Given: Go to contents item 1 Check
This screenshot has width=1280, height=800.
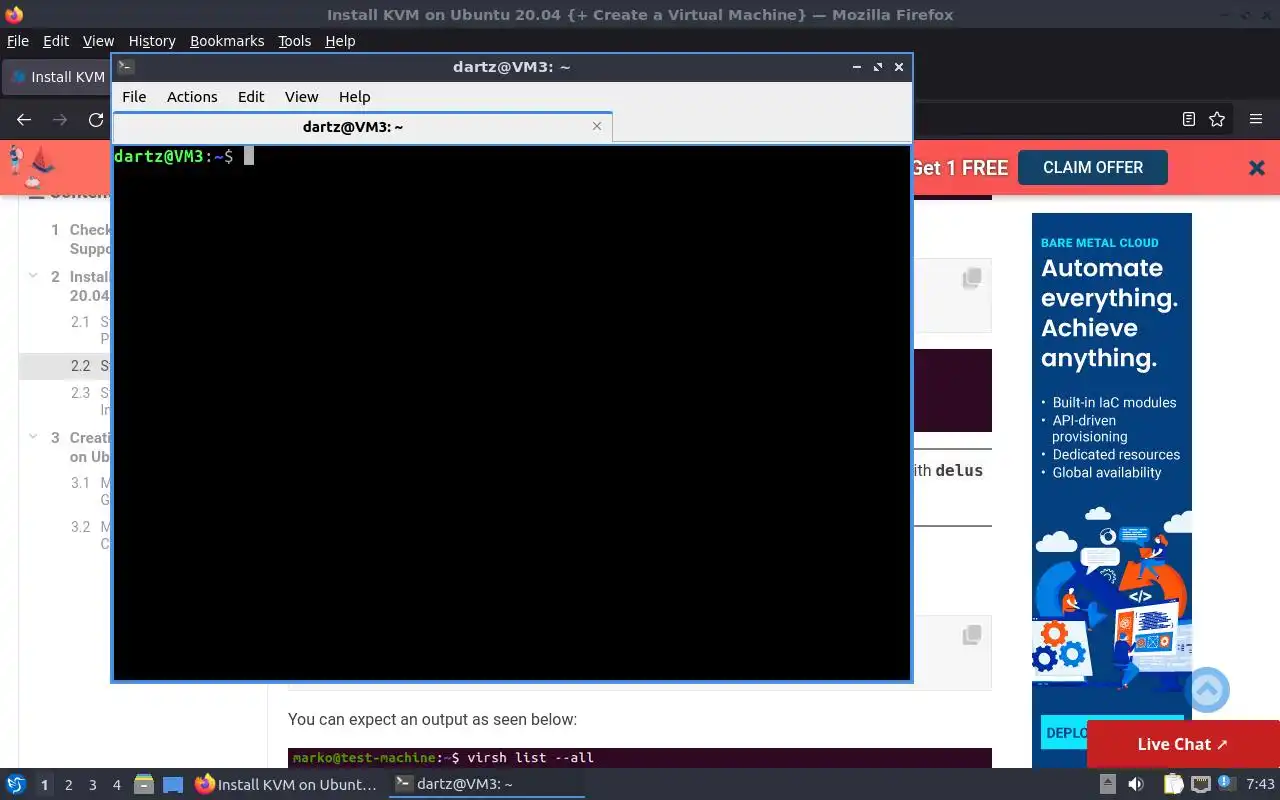Looking at the screenshot, I should coord(80,239).
